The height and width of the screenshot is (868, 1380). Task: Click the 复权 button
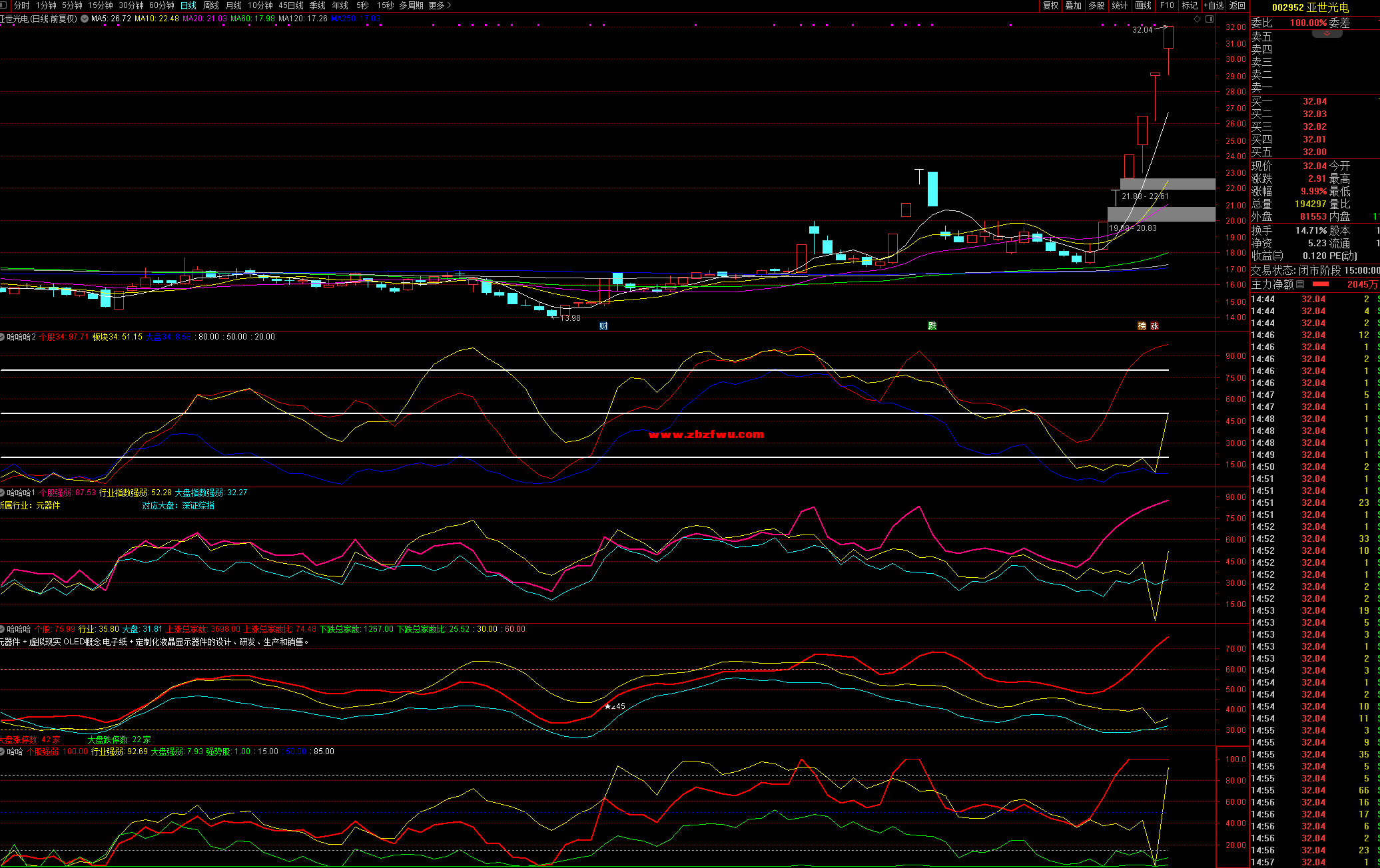click(x=1051, y=5)
